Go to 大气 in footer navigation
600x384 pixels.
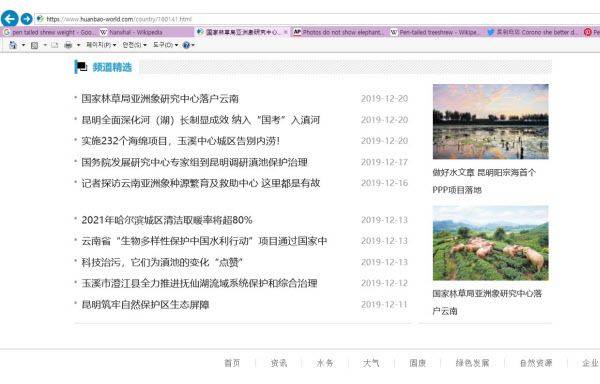pyautogui.click(x=371, y=363)
